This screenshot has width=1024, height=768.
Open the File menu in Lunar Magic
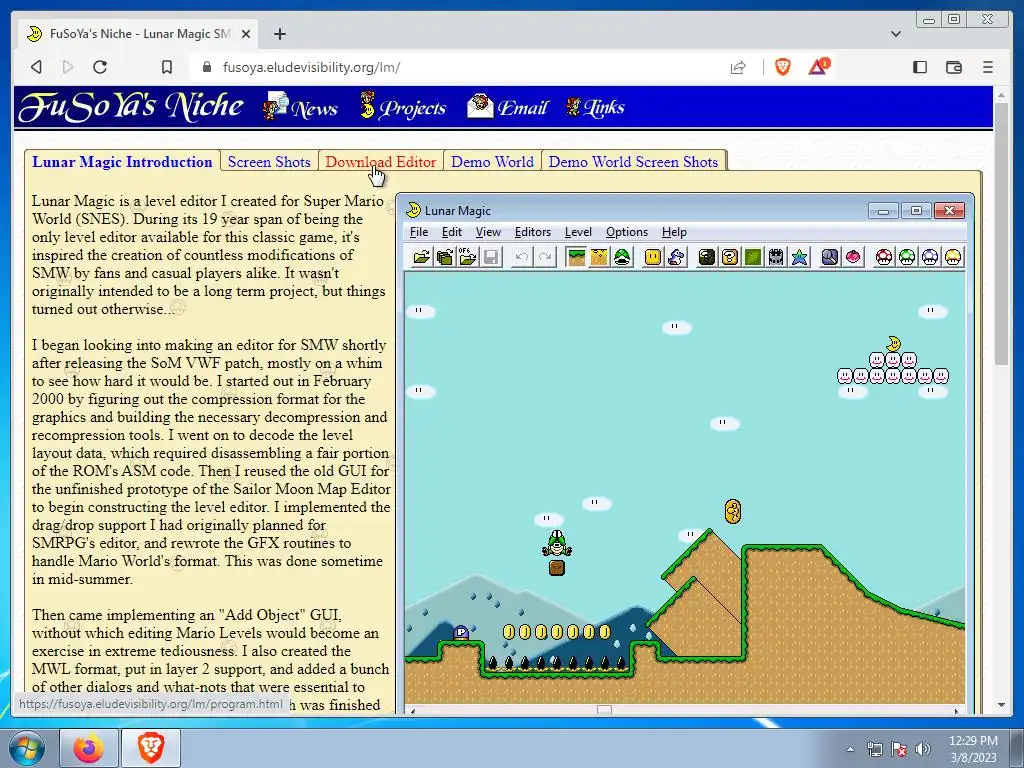pyautogui.click(x=419, y=232)
